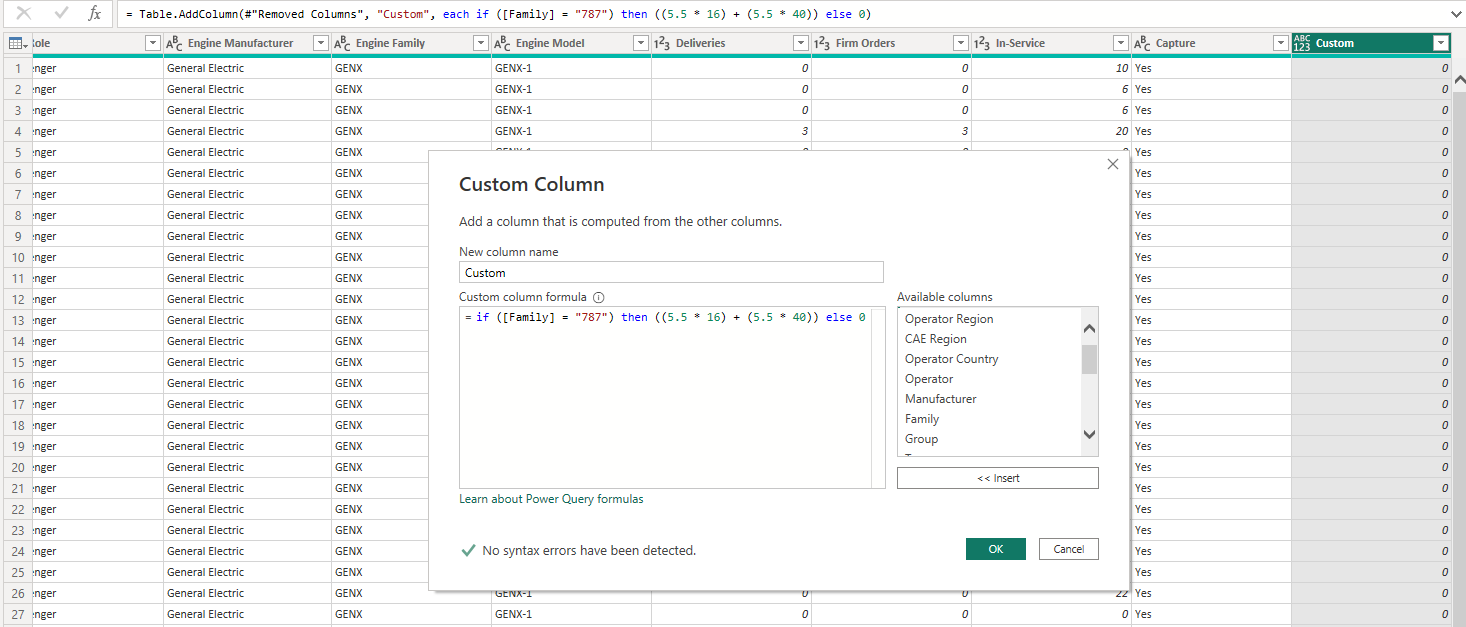Click the Engine Family data type icon
This screenshot has width=1466, height=627.
342,43
